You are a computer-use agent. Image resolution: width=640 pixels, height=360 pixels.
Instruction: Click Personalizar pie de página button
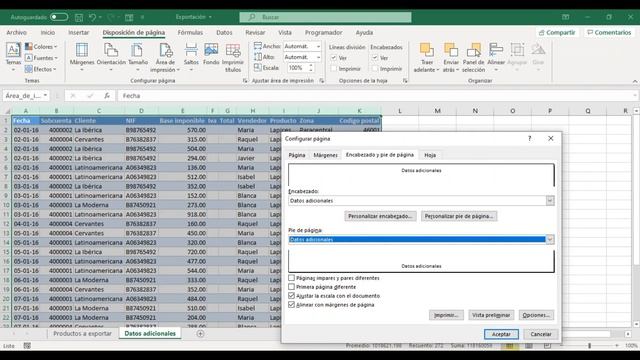pos(459,216)
